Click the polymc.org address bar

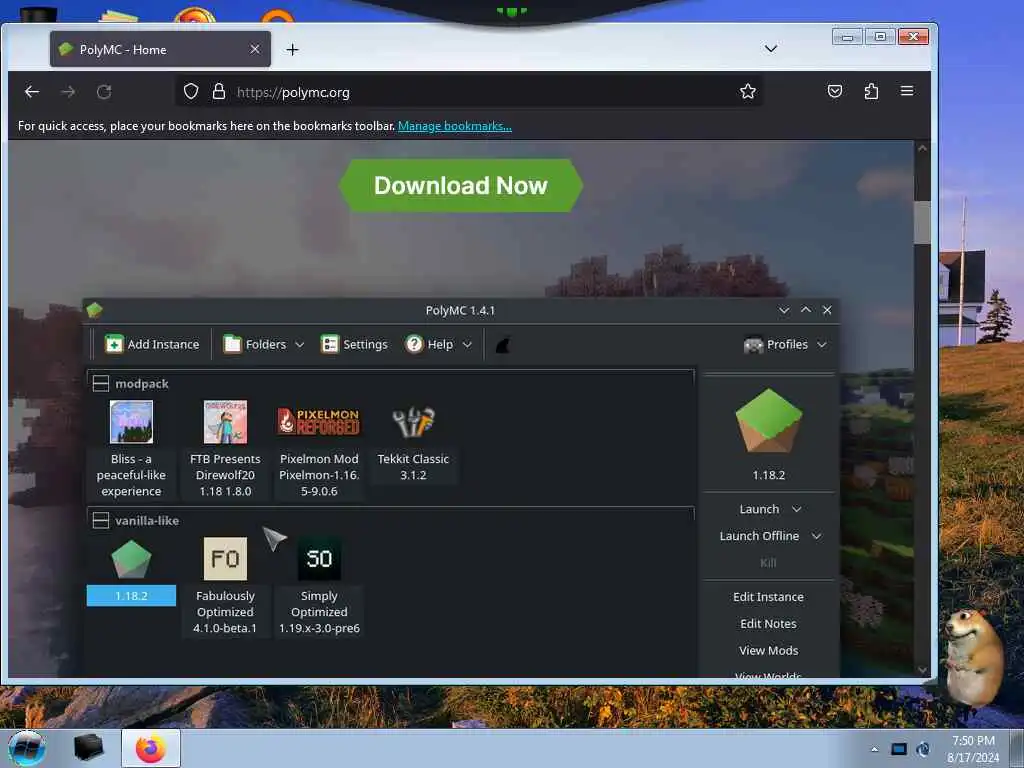click(x=468, y=92)
